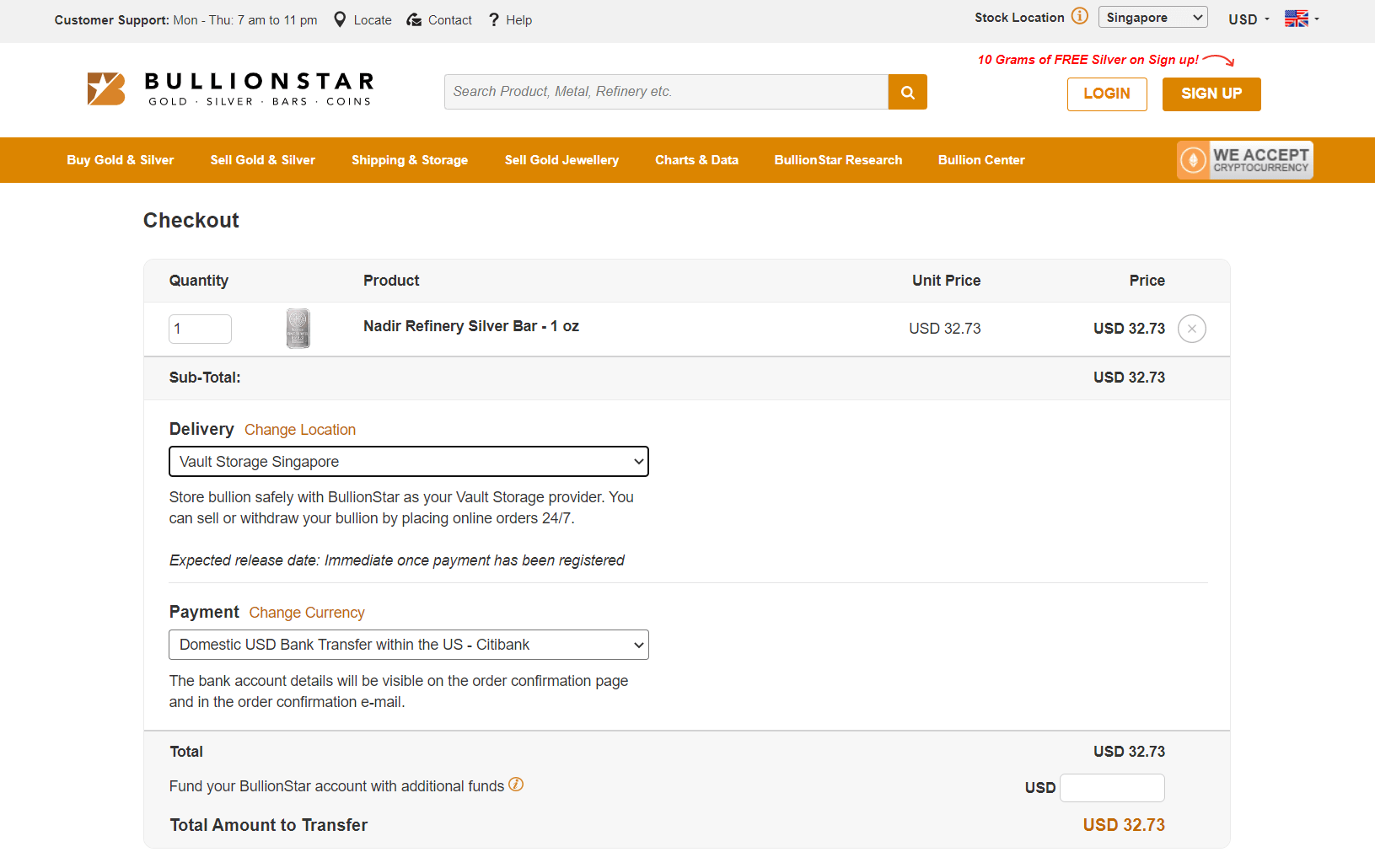Image resolution: width=1375 pixels, height=868 pixels.
Task: Click the SIGN UP button
Action: (x=1211, y=94)
